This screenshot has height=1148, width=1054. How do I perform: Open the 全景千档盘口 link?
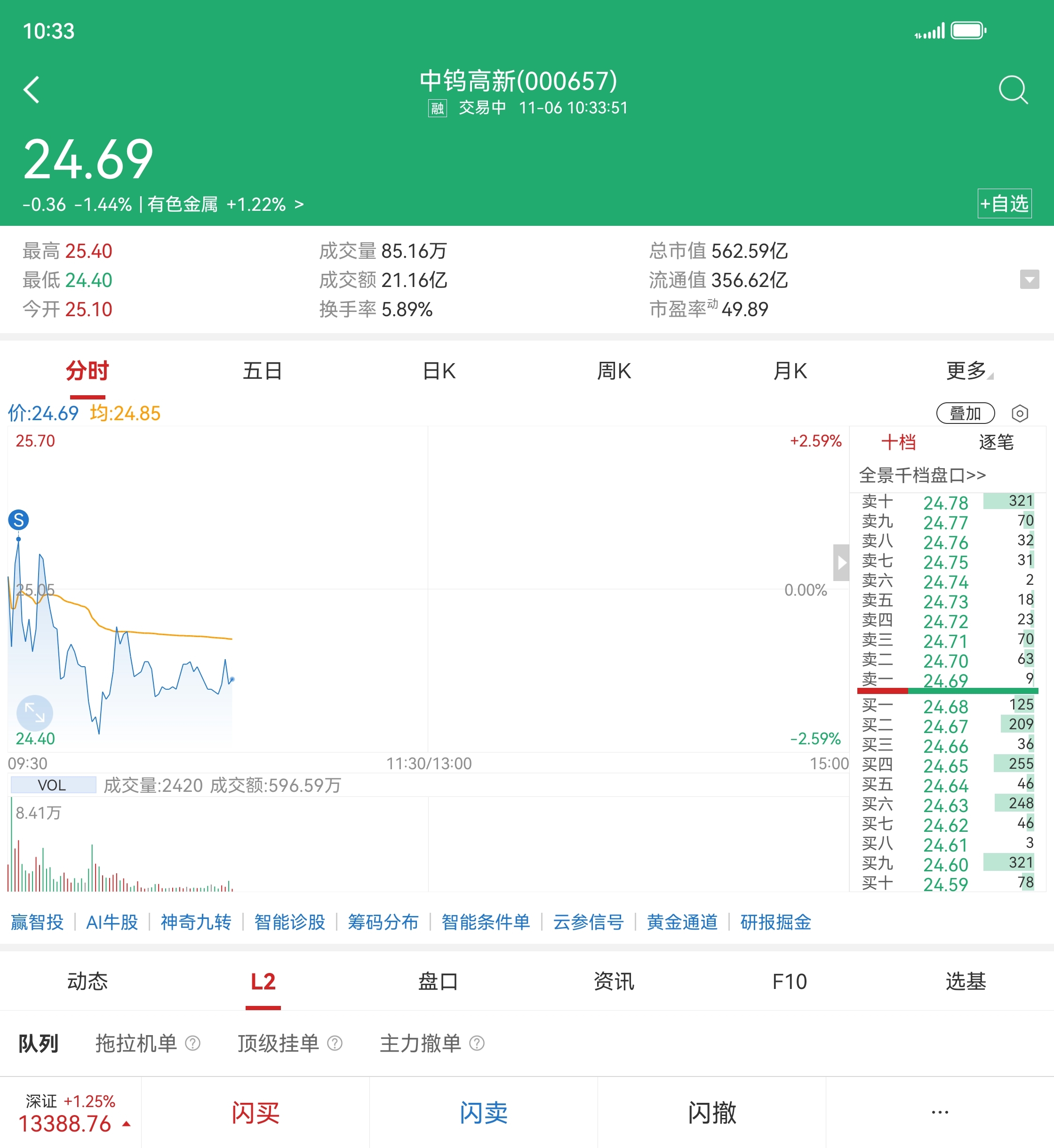922,475
